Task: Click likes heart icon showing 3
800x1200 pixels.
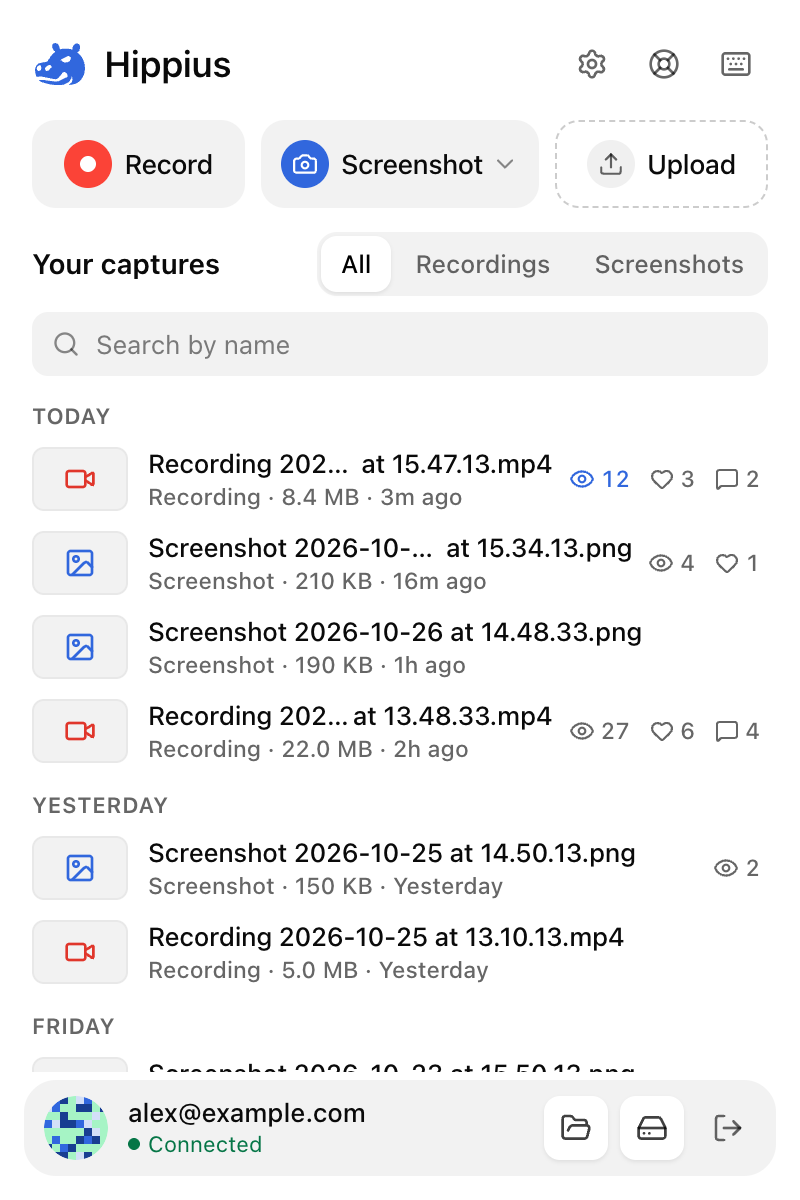Action: 661,480
